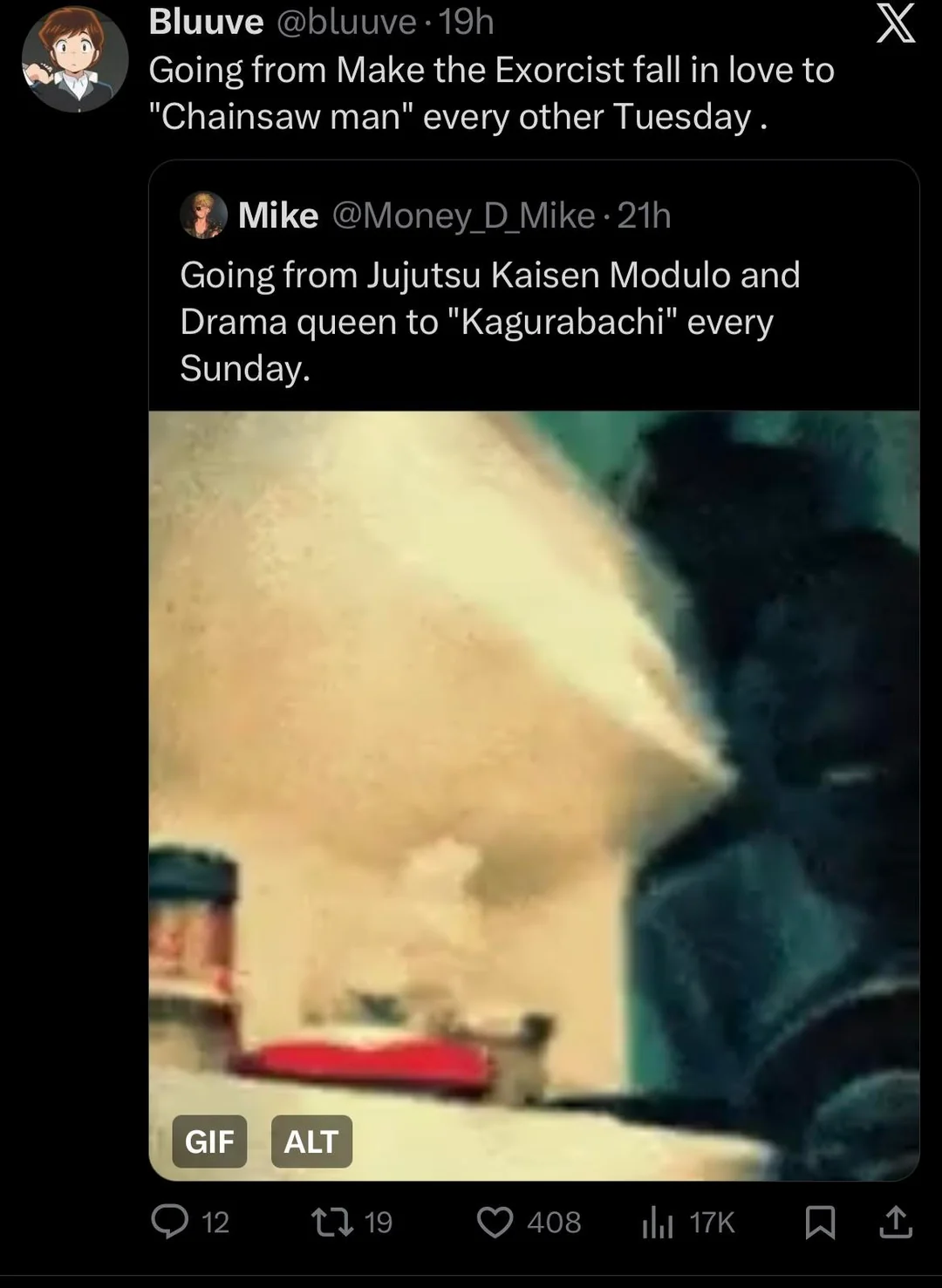Viewport: 942px width, 1288px height.
Task: Show image description via ALT badge
Action: point(311,1141)
